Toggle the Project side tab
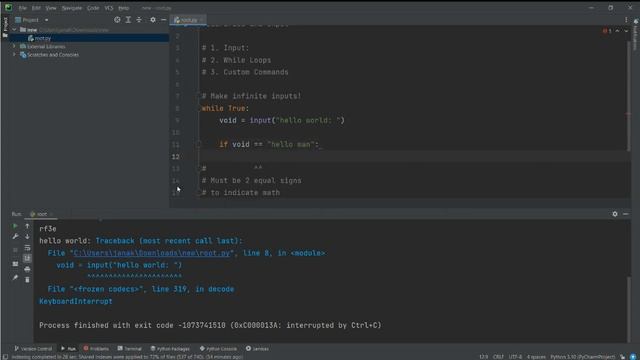Viewport: 640px width, 360px height. [x=5, y=27]
